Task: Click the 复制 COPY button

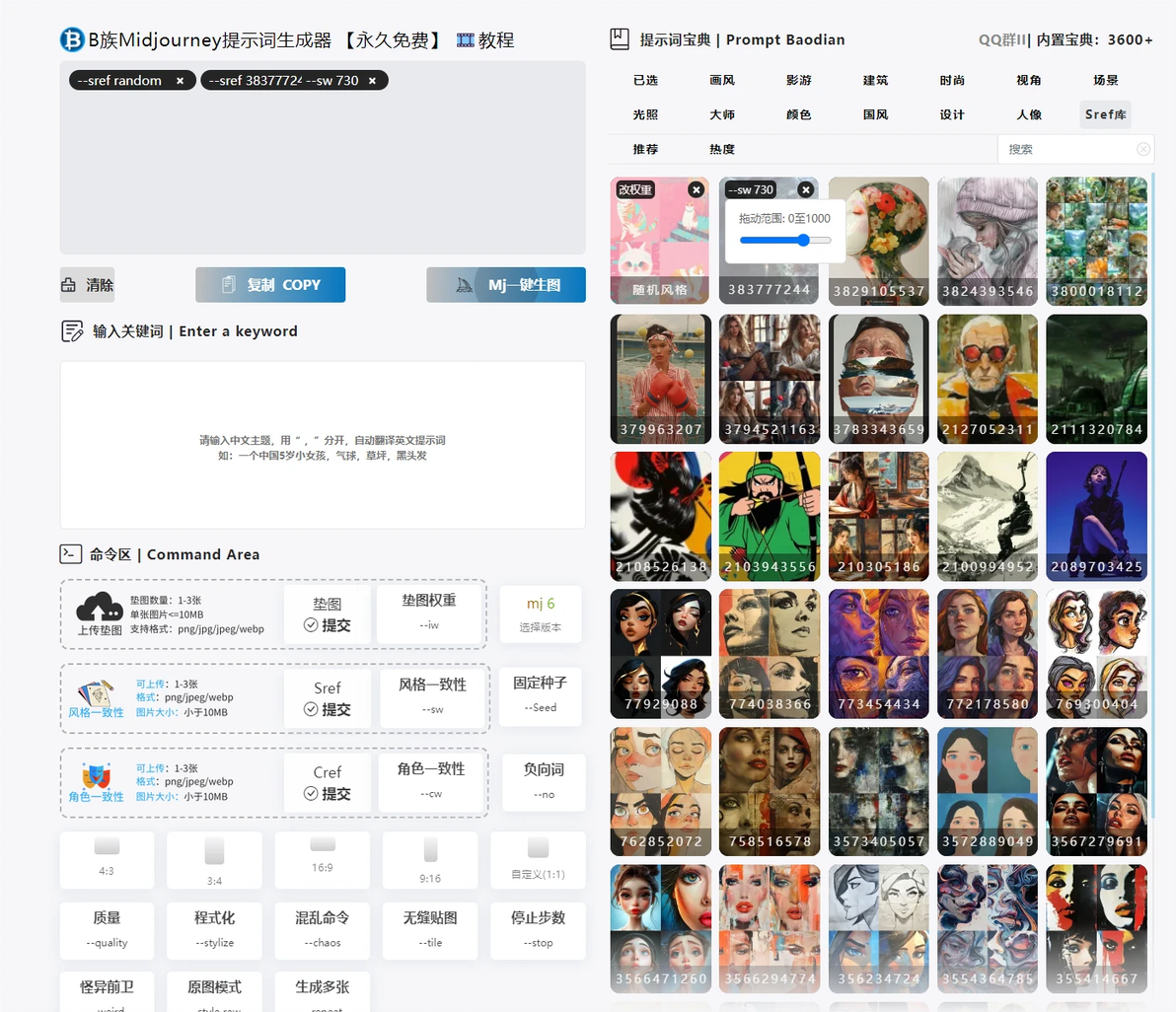Action: click(x=270, y=285)
